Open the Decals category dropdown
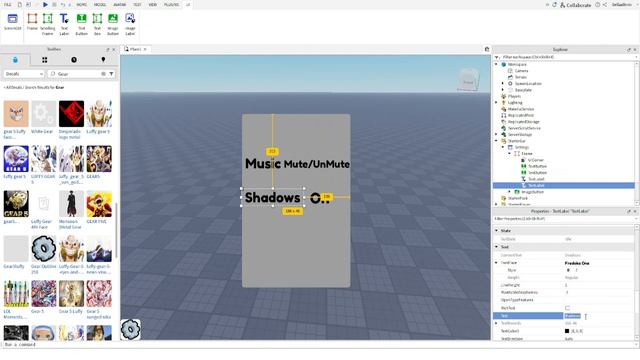Viewport: 640px width, 360px height. pyautogui.click(x=24, y=74)
